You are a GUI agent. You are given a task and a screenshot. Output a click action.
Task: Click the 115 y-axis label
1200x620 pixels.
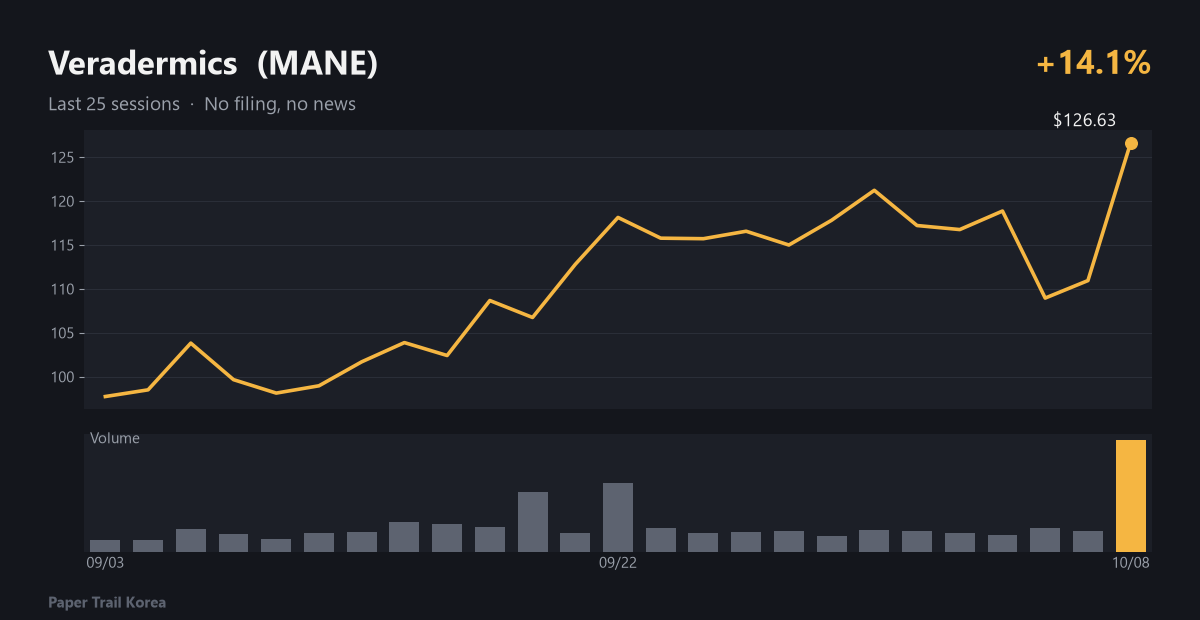[x=65, y=246]
